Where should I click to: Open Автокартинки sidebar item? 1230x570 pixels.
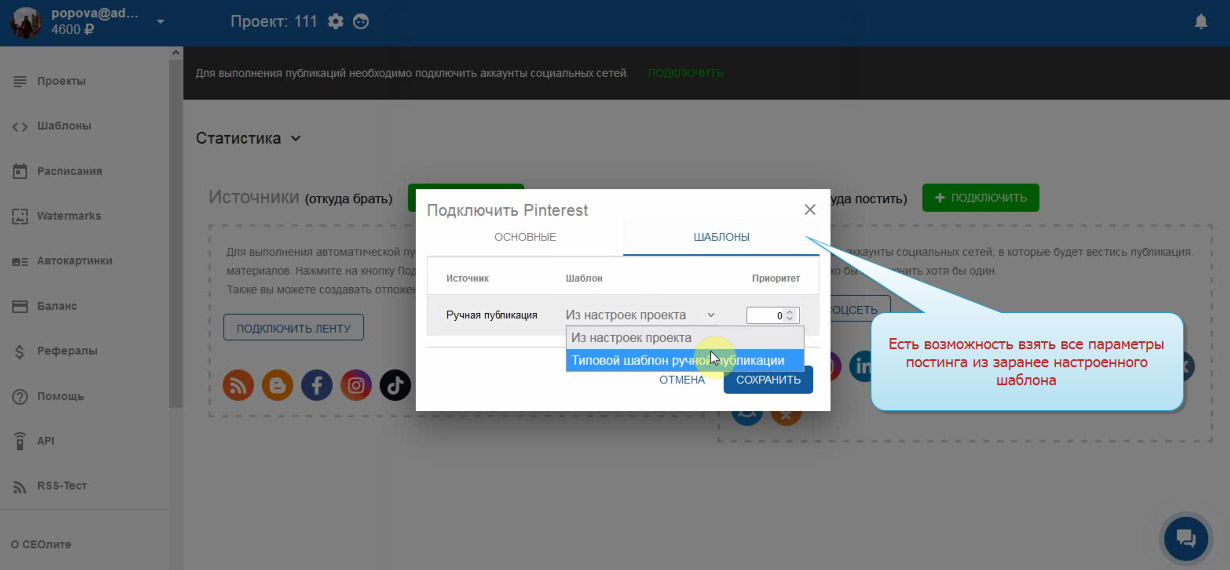pos(74,261)
